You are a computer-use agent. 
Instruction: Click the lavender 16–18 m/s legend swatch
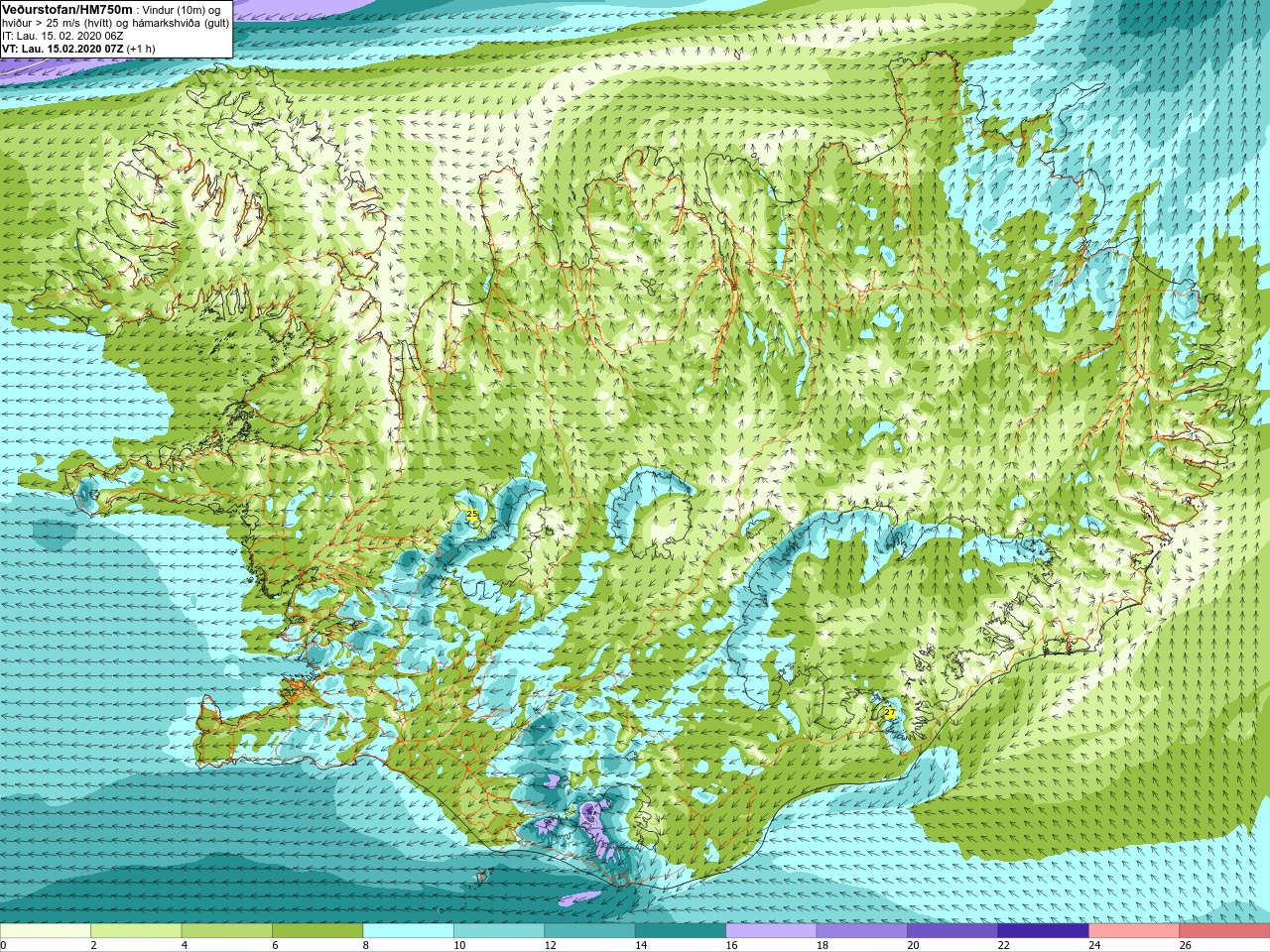click(x=772, y=931)
